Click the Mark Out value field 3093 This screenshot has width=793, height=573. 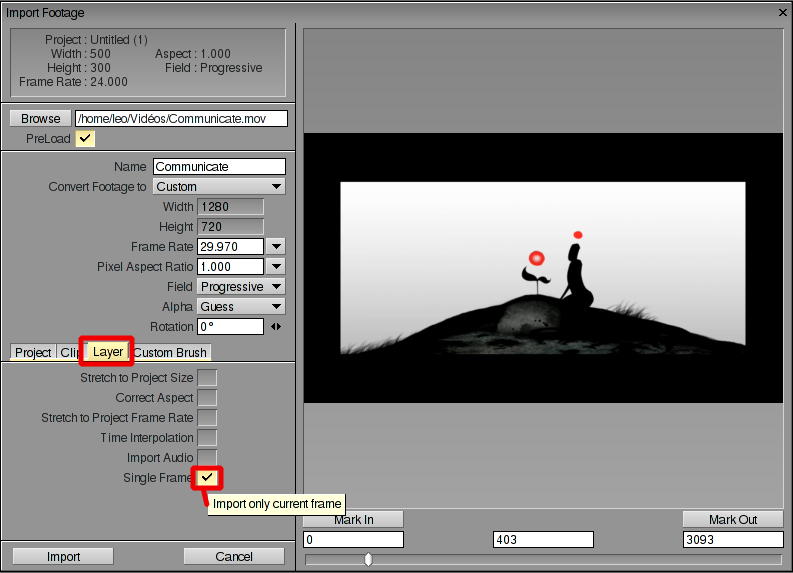point(733,540)
